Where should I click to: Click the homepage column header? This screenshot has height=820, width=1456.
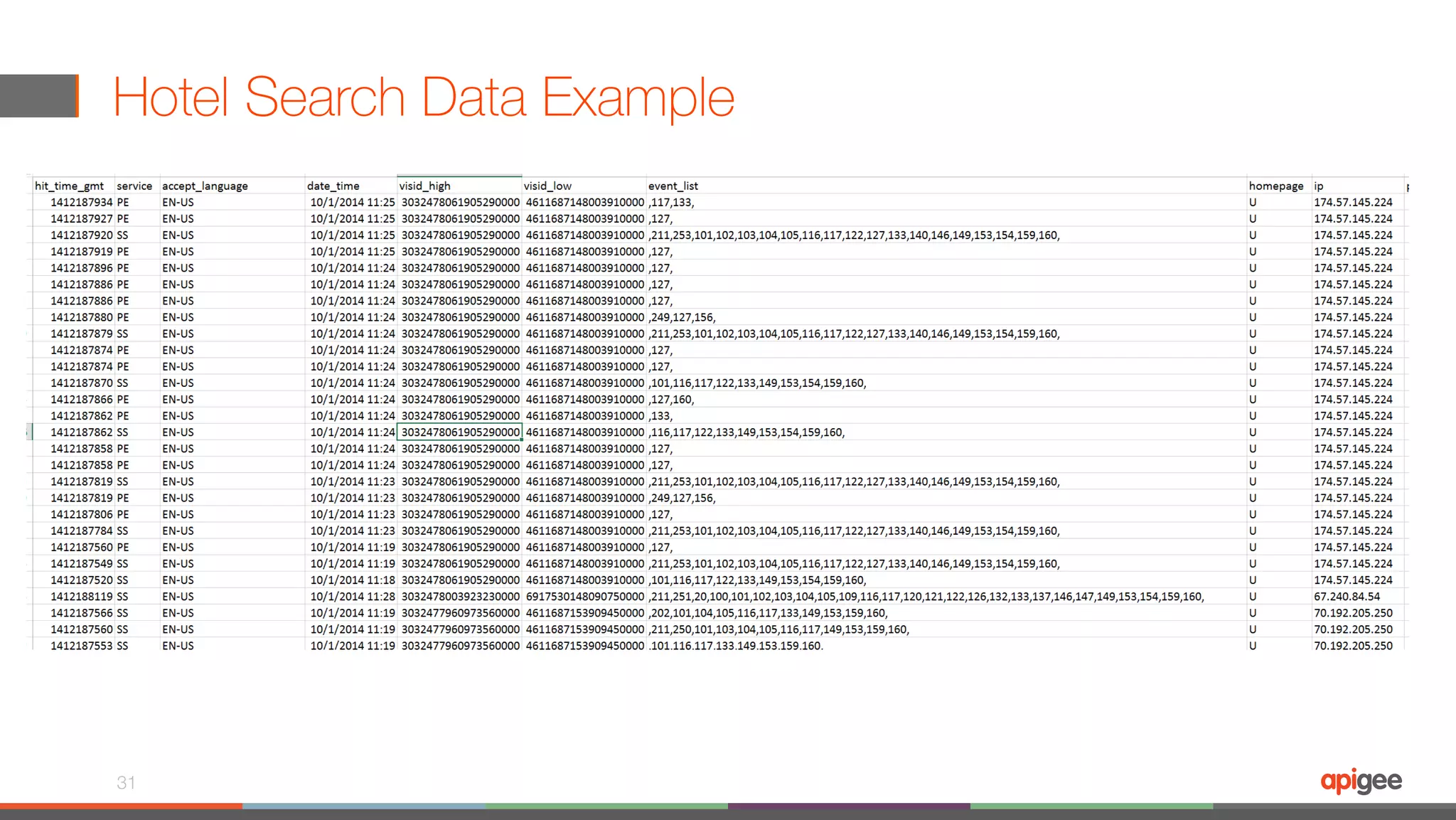tap(1279, 186)
